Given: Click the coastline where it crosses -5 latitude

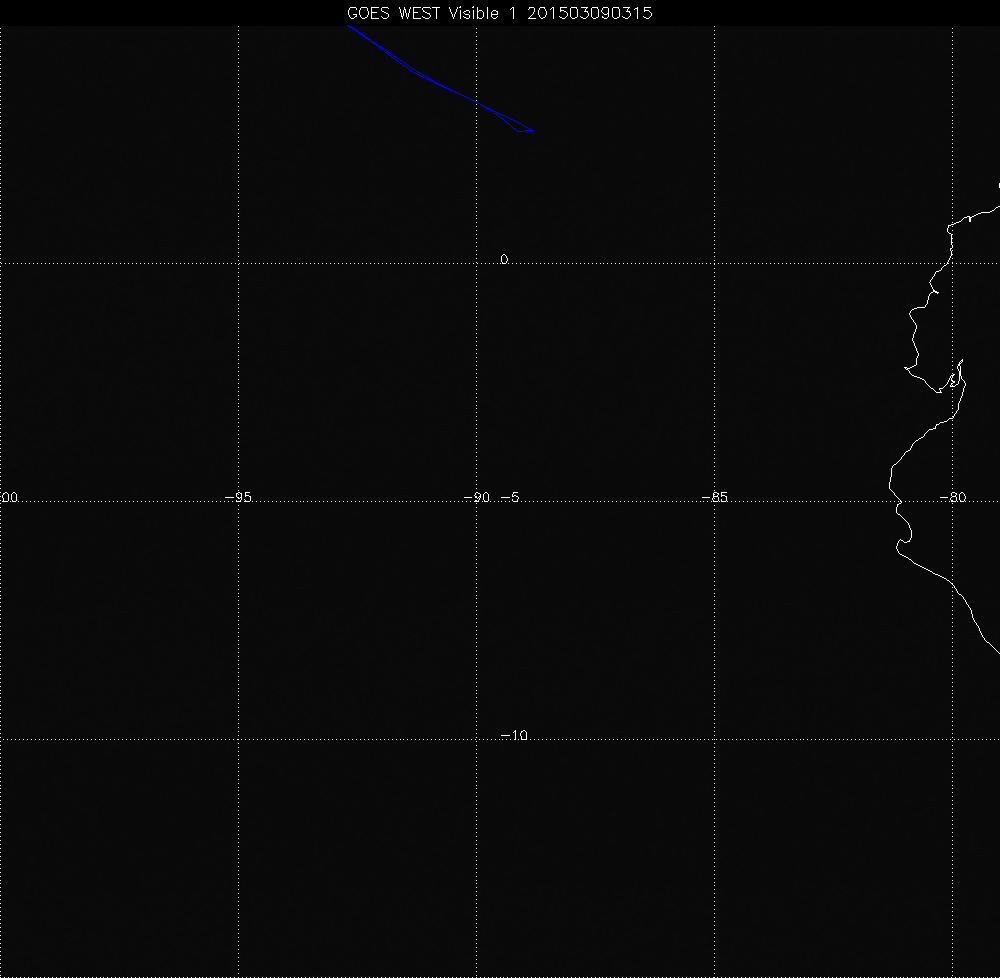Looking at the screenshot, I should [896, 501].
